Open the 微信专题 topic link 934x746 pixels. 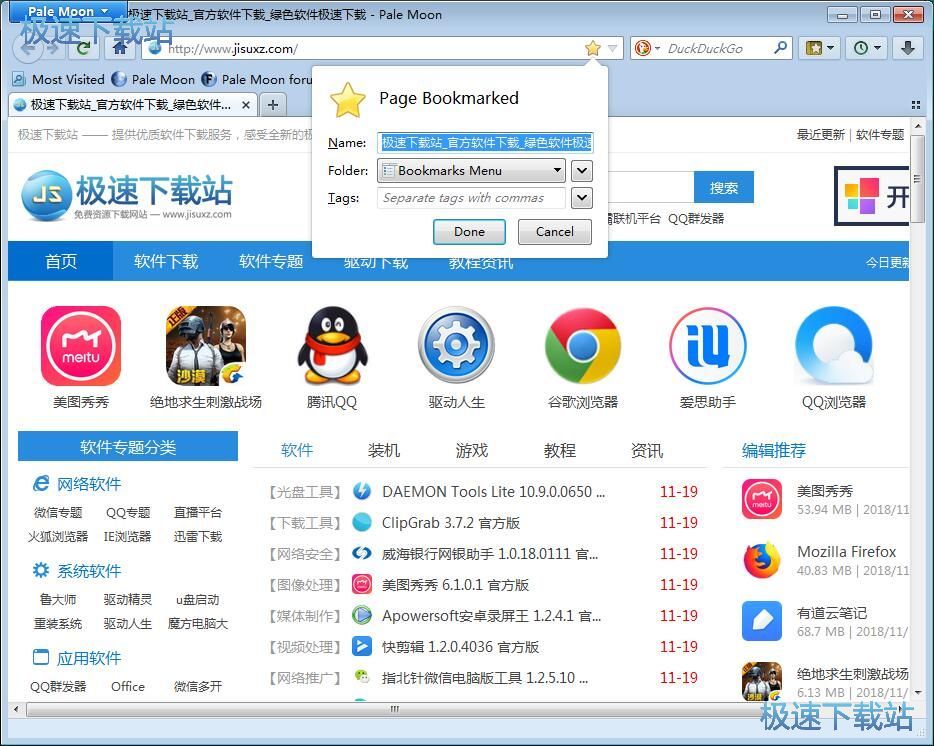click(58, 512)
